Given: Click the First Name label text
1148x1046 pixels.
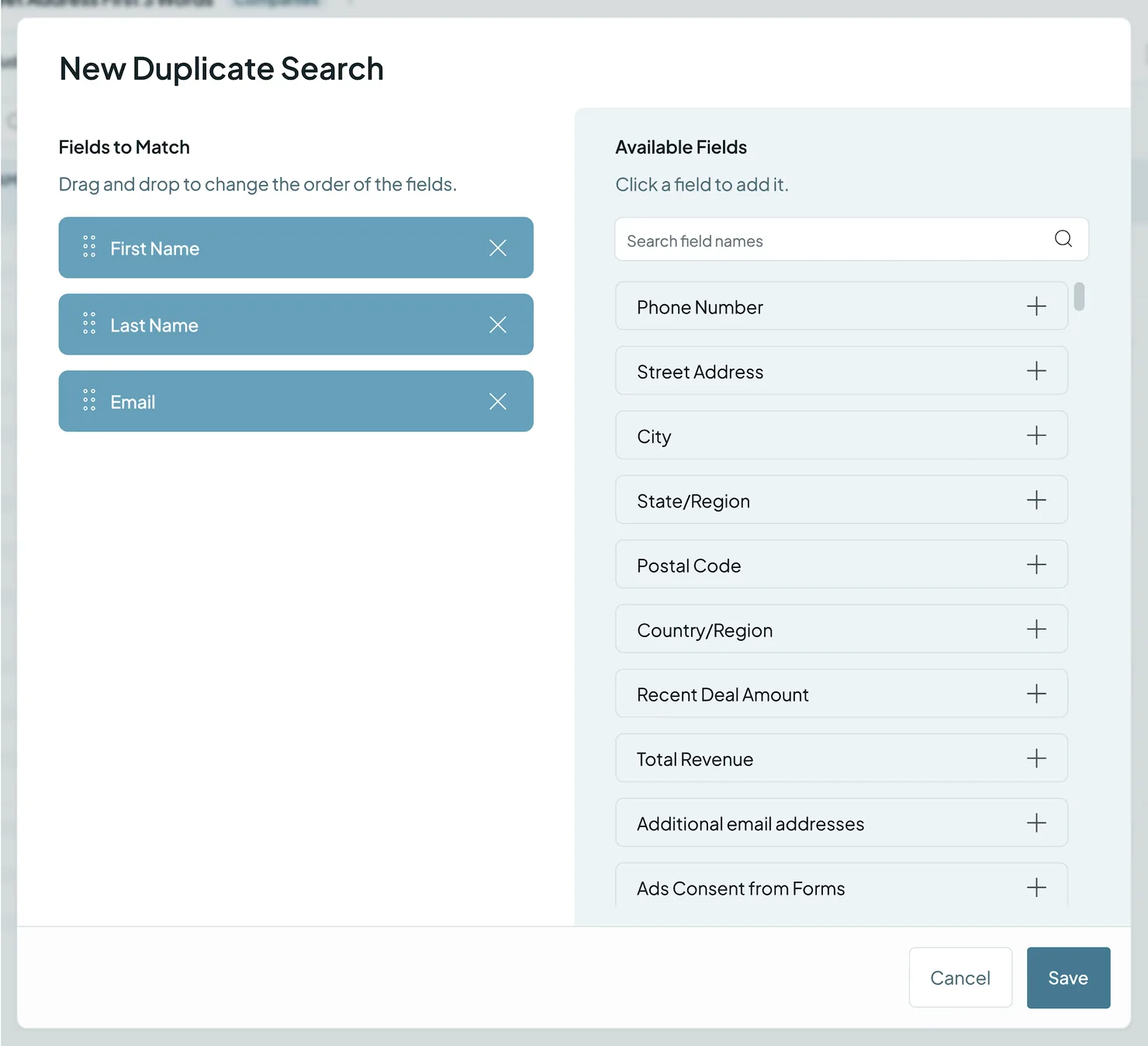Looking at the screenshot, I should click(x=154, y=248).
